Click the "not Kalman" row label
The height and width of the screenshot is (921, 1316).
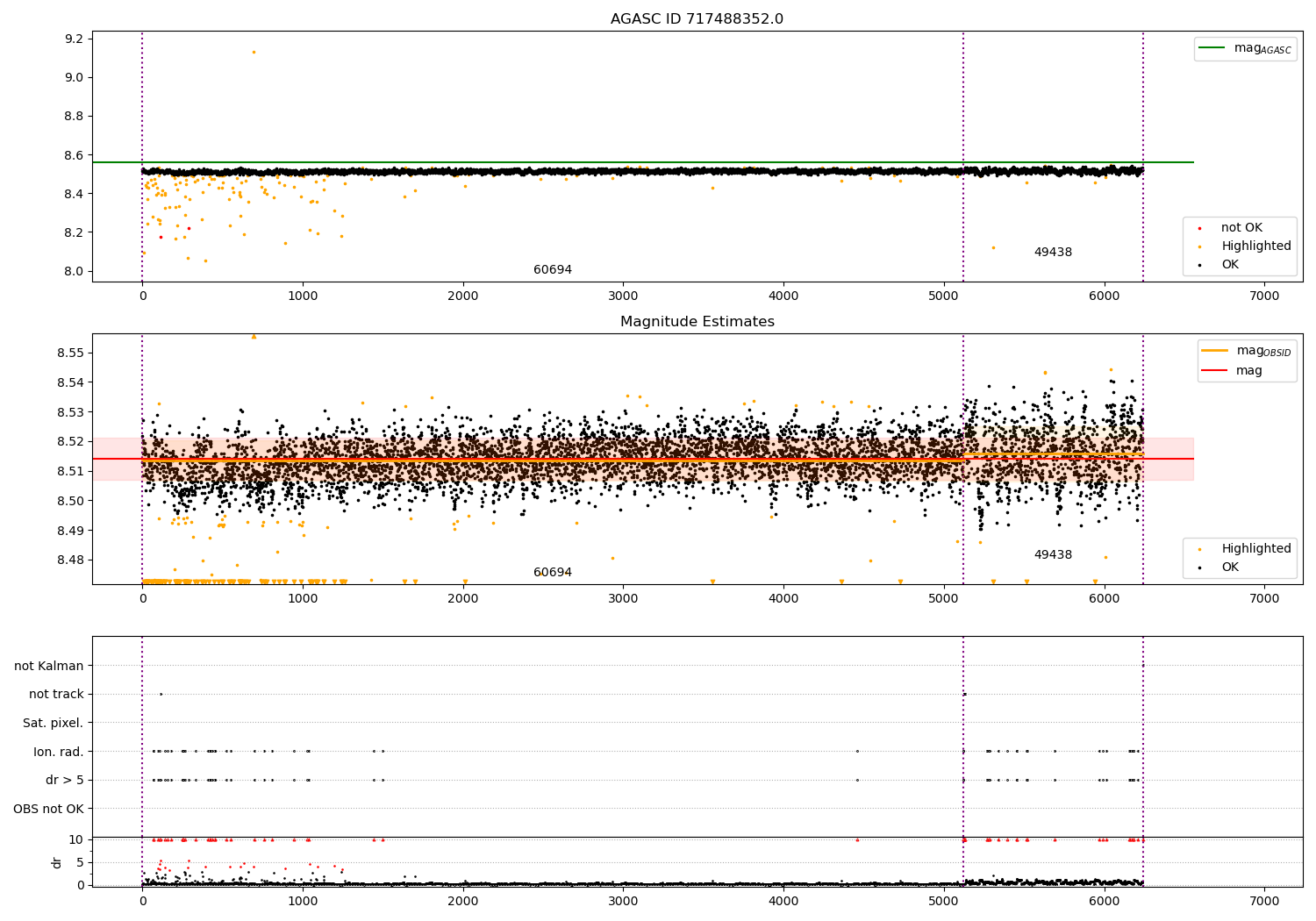pyautogui.click(x=49, y=666)
